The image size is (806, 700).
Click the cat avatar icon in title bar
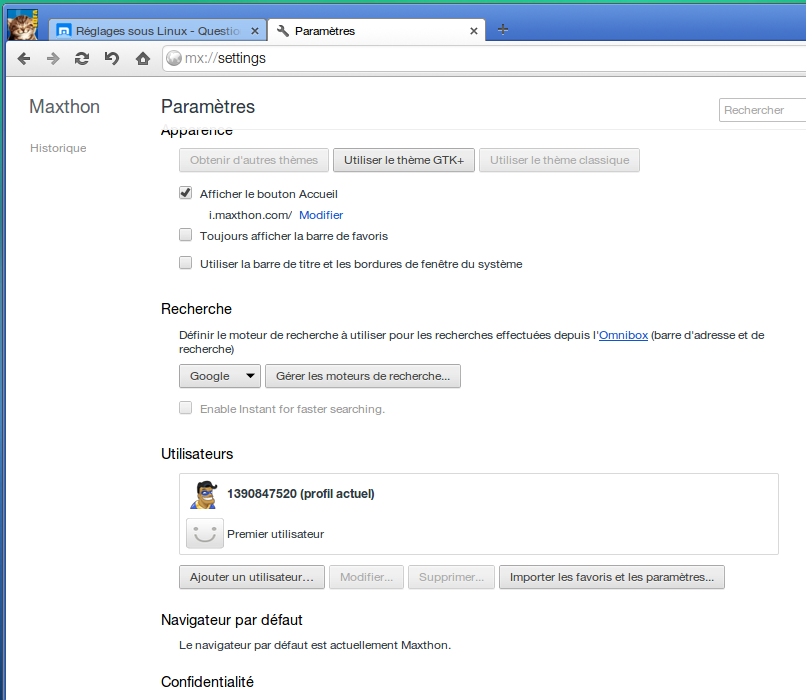[23, 26]
